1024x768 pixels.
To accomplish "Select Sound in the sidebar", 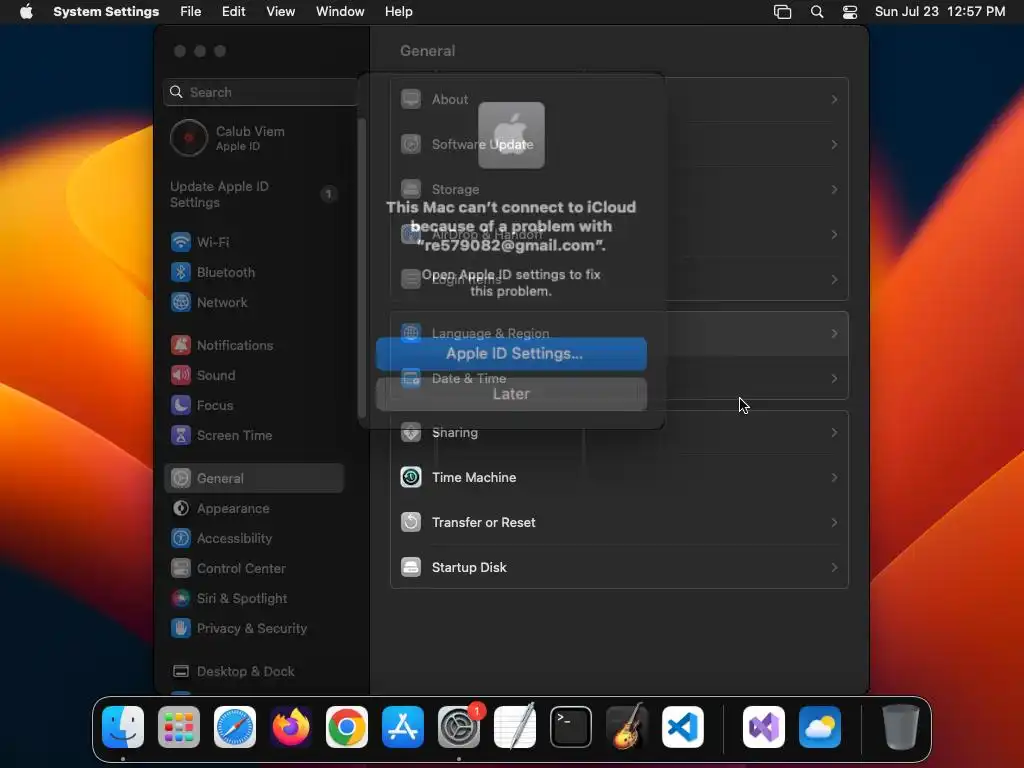I will click(255, 376).
